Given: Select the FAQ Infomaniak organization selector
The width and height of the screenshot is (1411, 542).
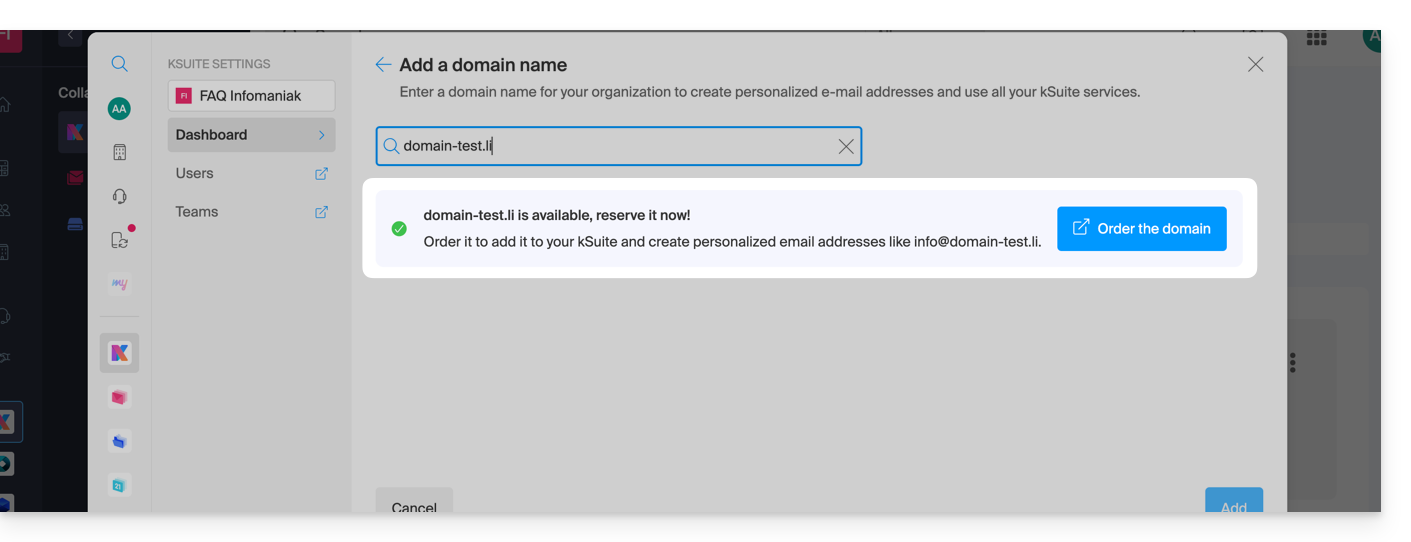Looking at the screenshot, I should tap(251, 96).
